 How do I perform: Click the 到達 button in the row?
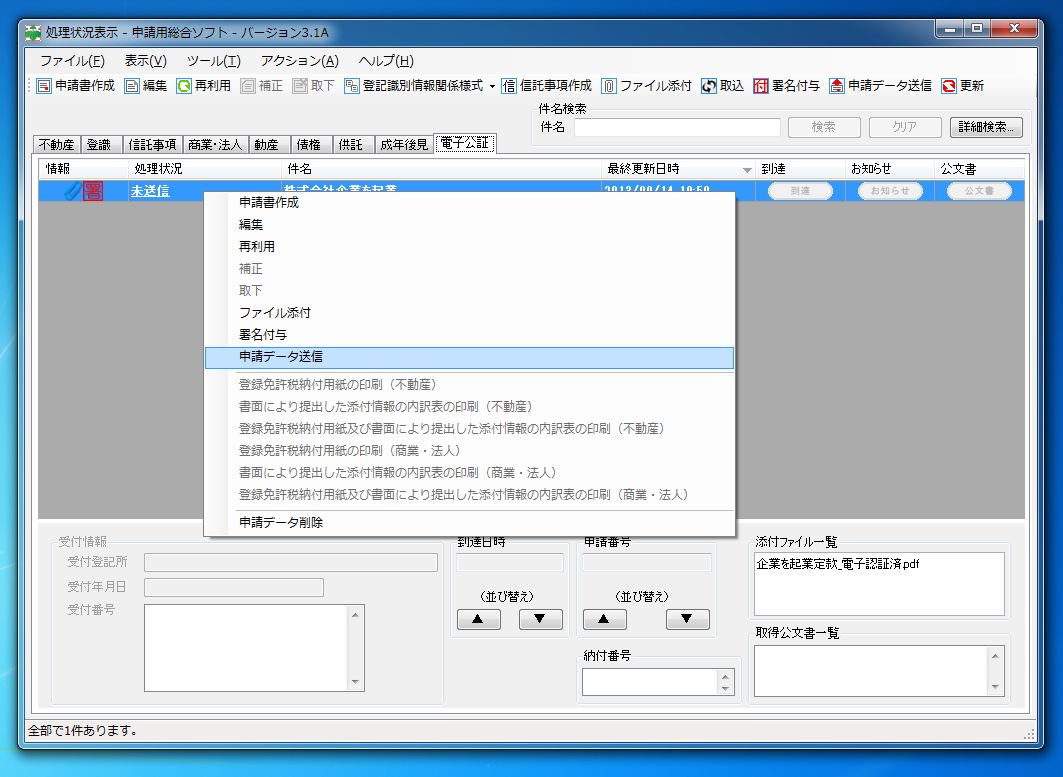(x=800, y=191)
